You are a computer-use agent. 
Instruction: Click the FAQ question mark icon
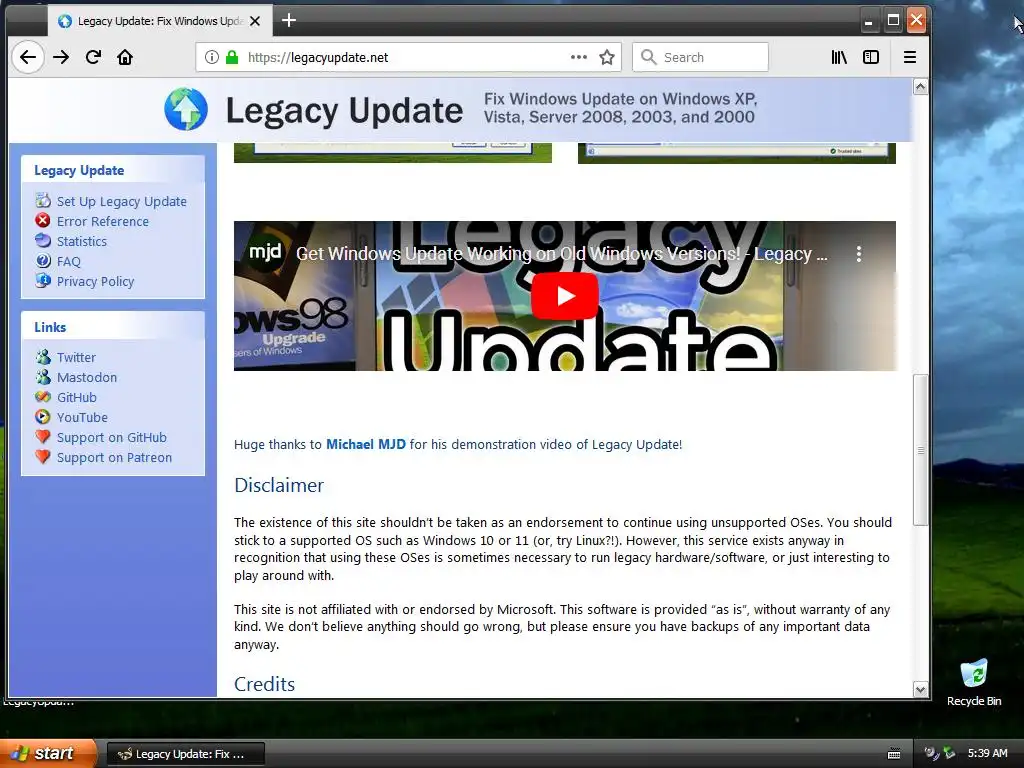coord(43,261)
